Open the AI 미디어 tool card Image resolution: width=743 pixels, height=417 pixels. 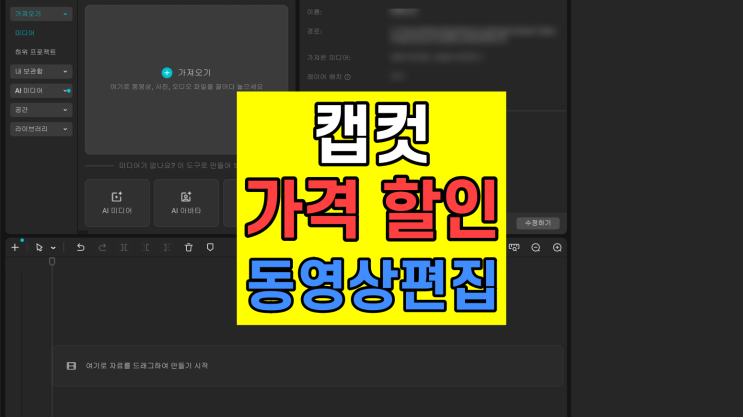click(117, 203)
